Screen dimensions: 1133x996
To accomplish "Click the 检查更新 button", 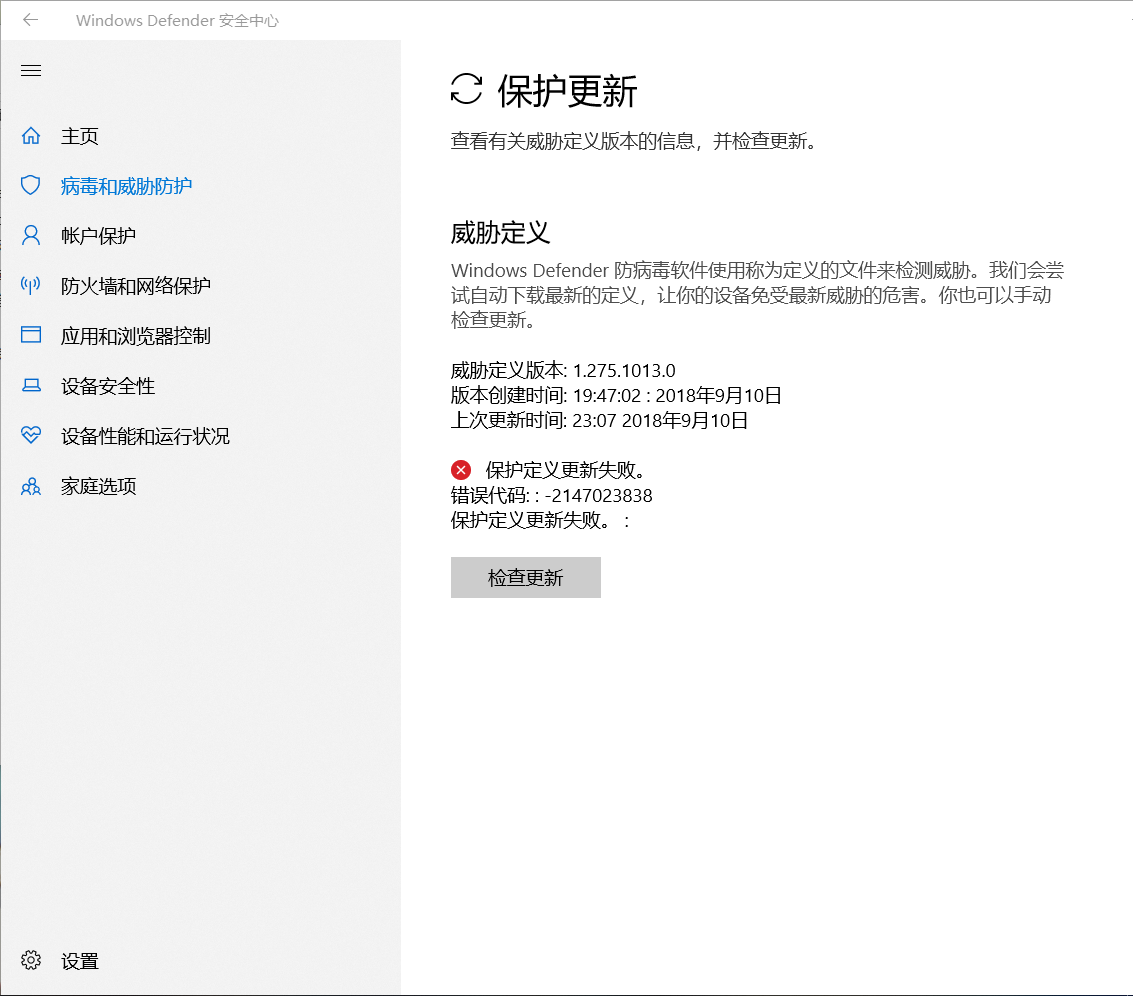I will (x=526, y=578).
